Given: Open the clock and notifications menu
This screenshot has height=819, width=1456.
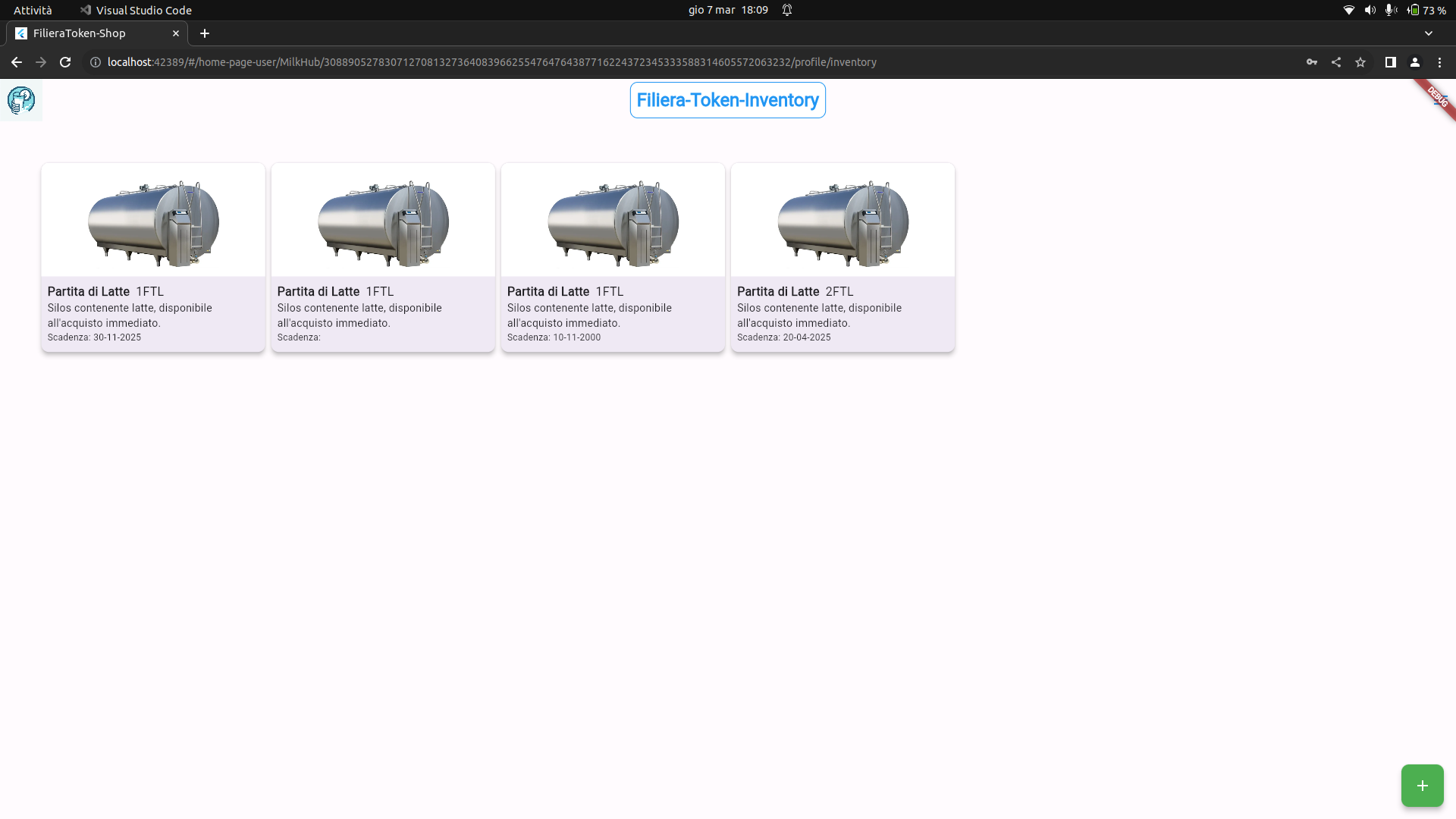Looking at the screenshot, I should click(x=728, y=10).
